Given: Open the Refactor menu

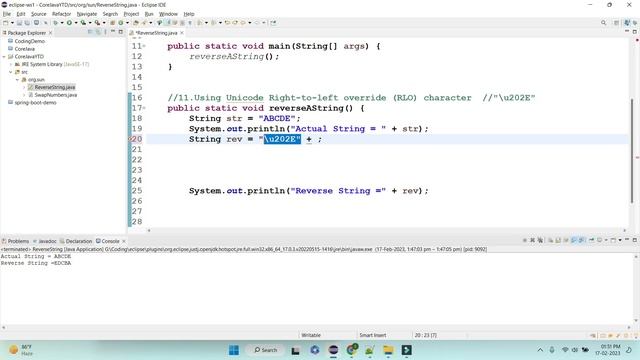Looking at the screenshot, I should (x=62, y=14).
